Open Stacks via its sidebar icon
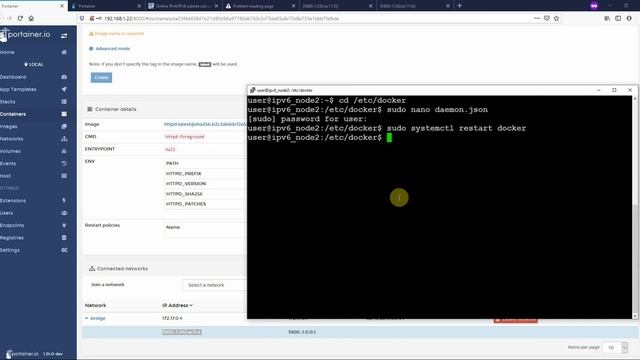640x360 pixels. (64, 102)
